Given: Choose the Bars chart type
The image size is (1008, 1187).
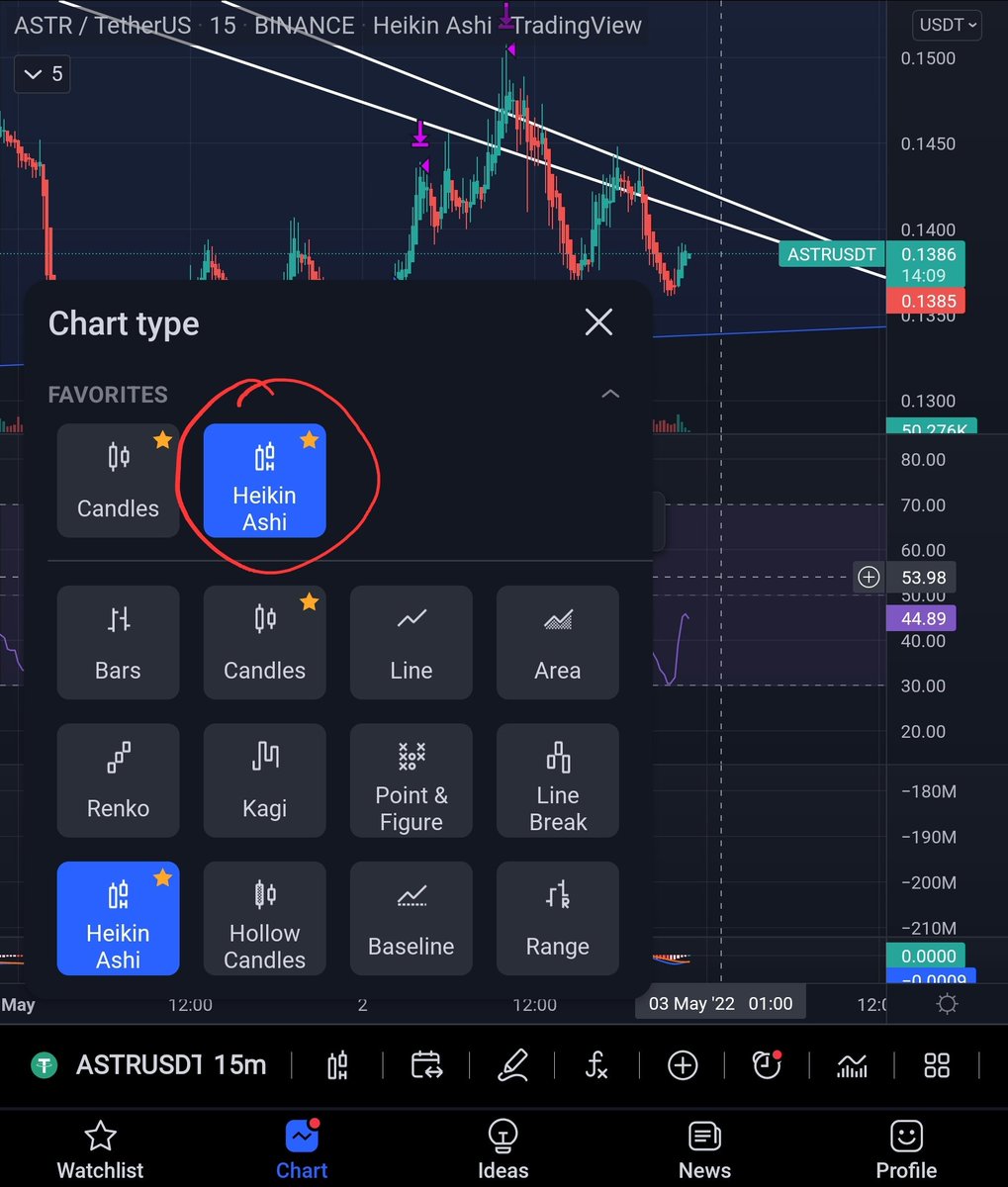Looking at the screenshot, I should point(119,642).
